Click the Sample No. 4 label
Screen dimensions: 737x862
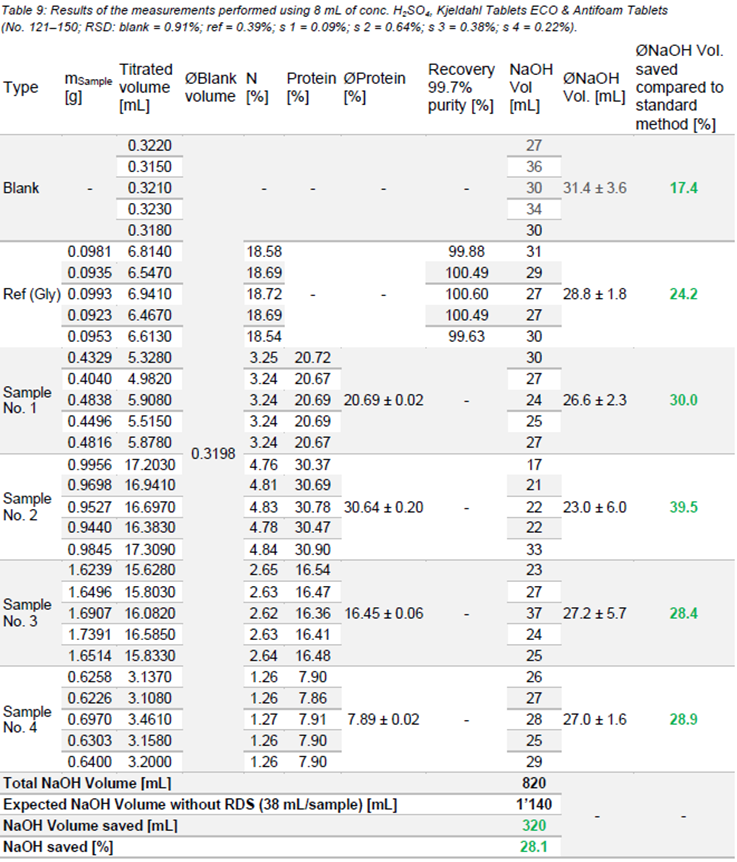27,718
